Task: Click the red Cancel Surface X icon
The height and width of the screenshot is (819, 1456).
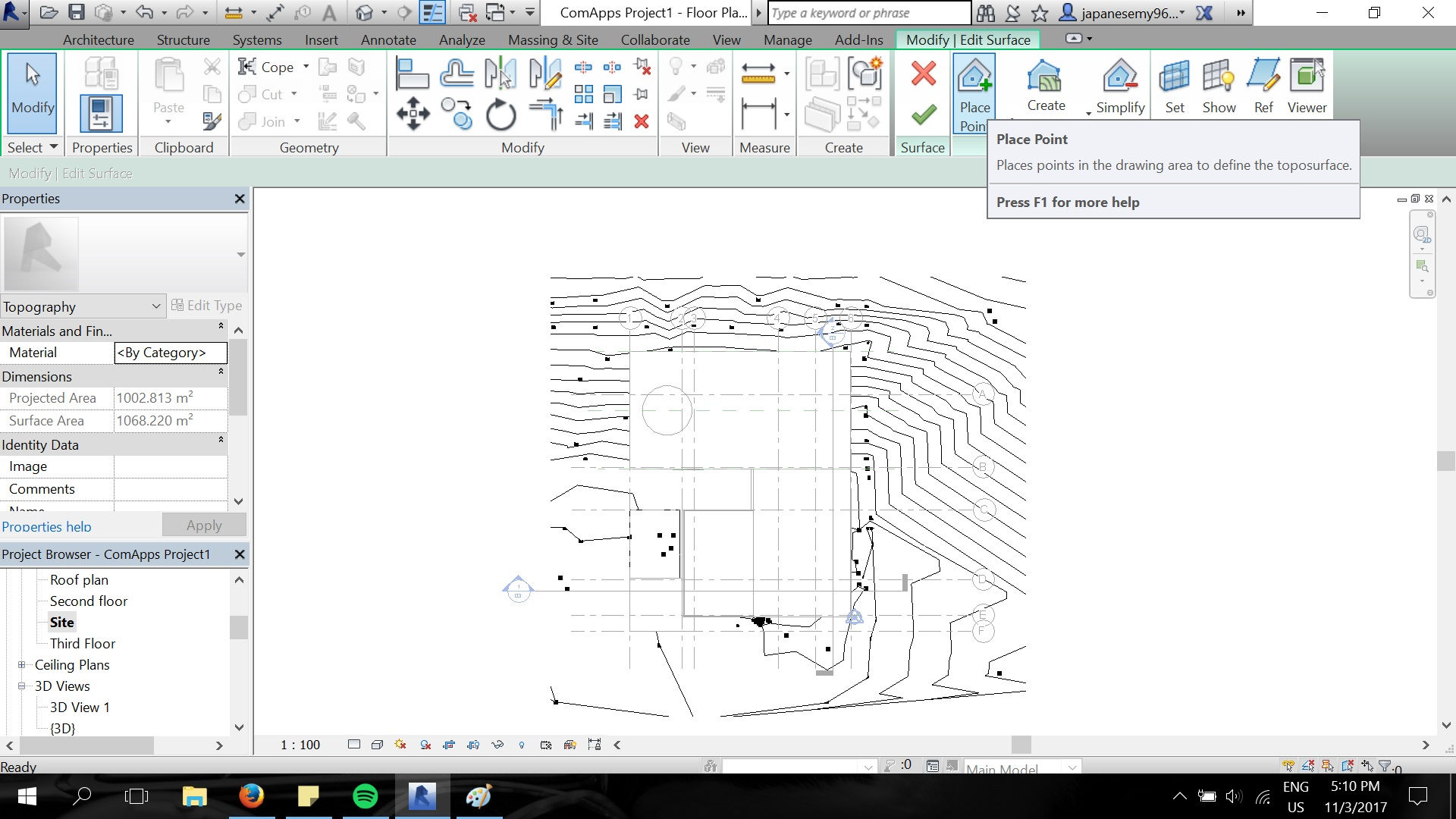Action: [x=923, y=74]
